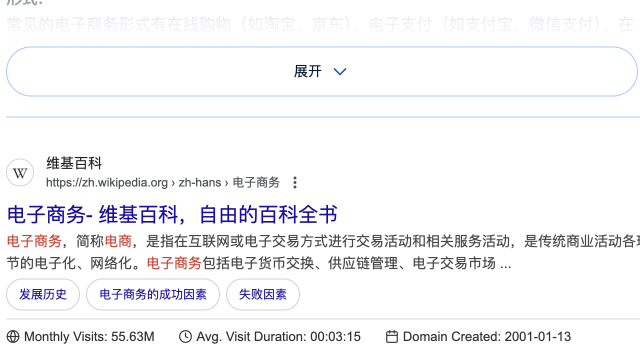Click the 维基百科 site name
Viewport: 640px width, 360px height.
point(74,163)
